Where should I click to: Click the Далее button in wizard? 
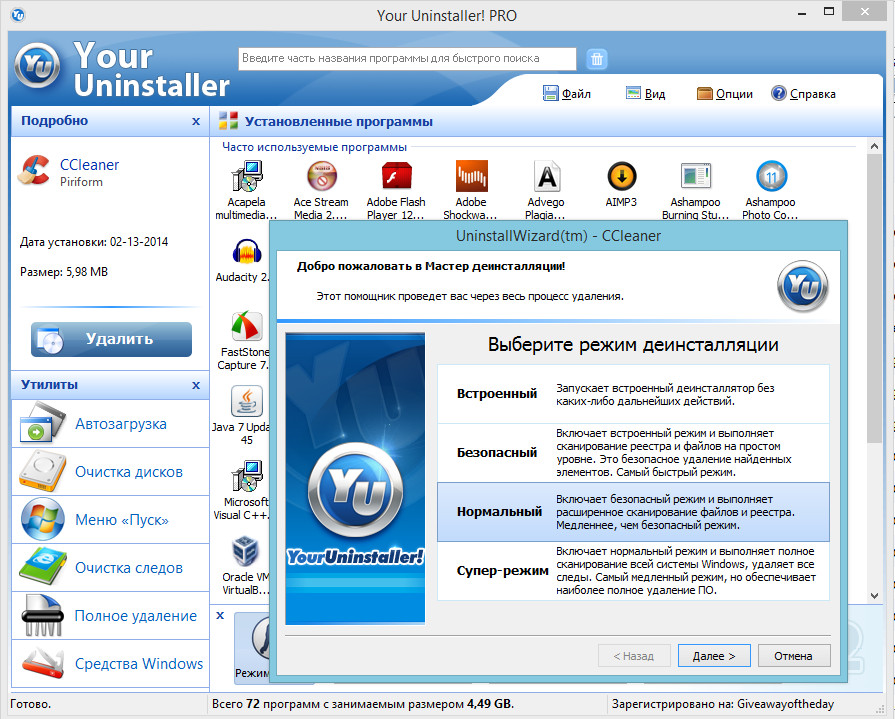coord(714,656)
